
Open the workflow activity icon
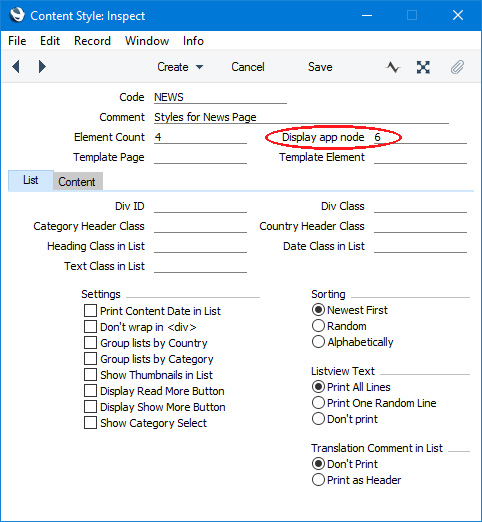393,67
